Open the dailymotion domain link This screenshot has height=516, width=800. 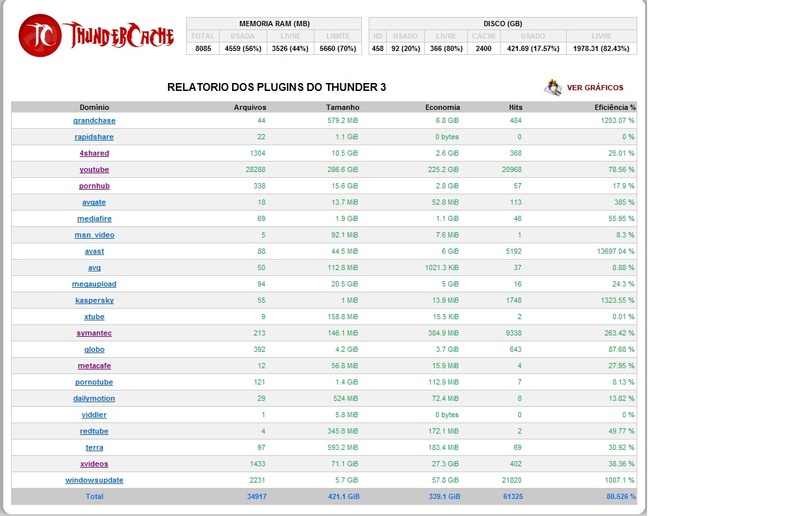(x=94, y=398)
